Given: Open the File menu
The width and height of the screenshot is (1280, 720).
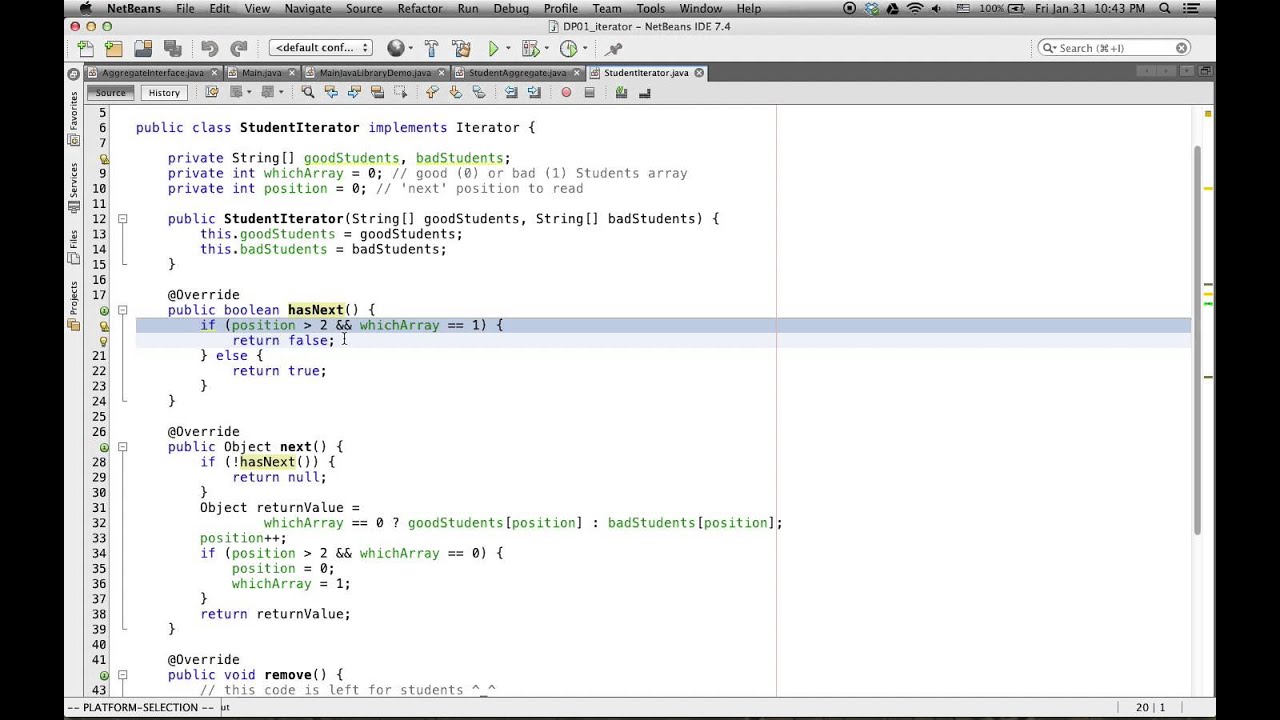Looking at the screenshot, I should coord(185,8).
